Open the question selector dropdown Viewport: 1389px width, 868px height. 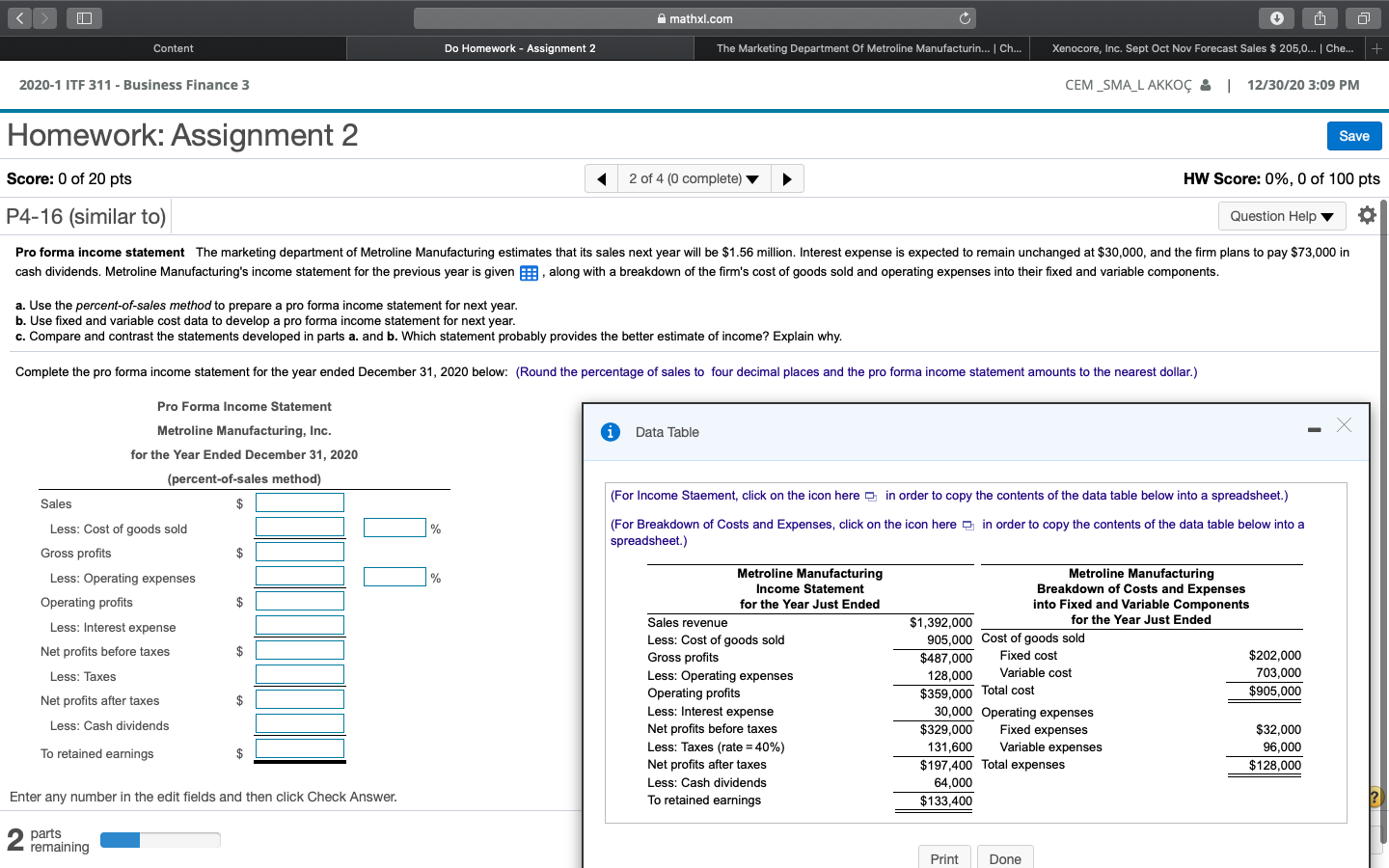pos(694,178)
